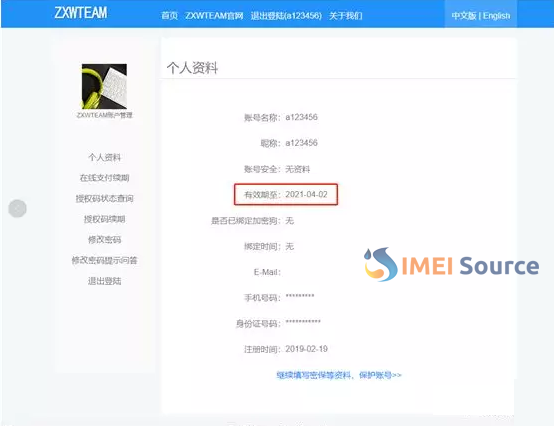Click the account name value a123456
Viewport: 554px width, 426px height.
pyautogui.click(x=301, y=117)
